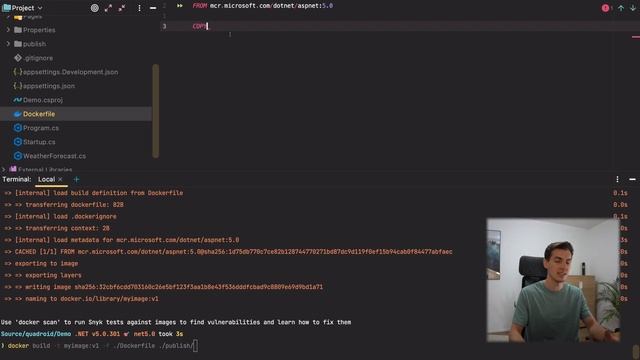Go to previous highlighted error arrow
640x360 pixels.
(621, 8)
